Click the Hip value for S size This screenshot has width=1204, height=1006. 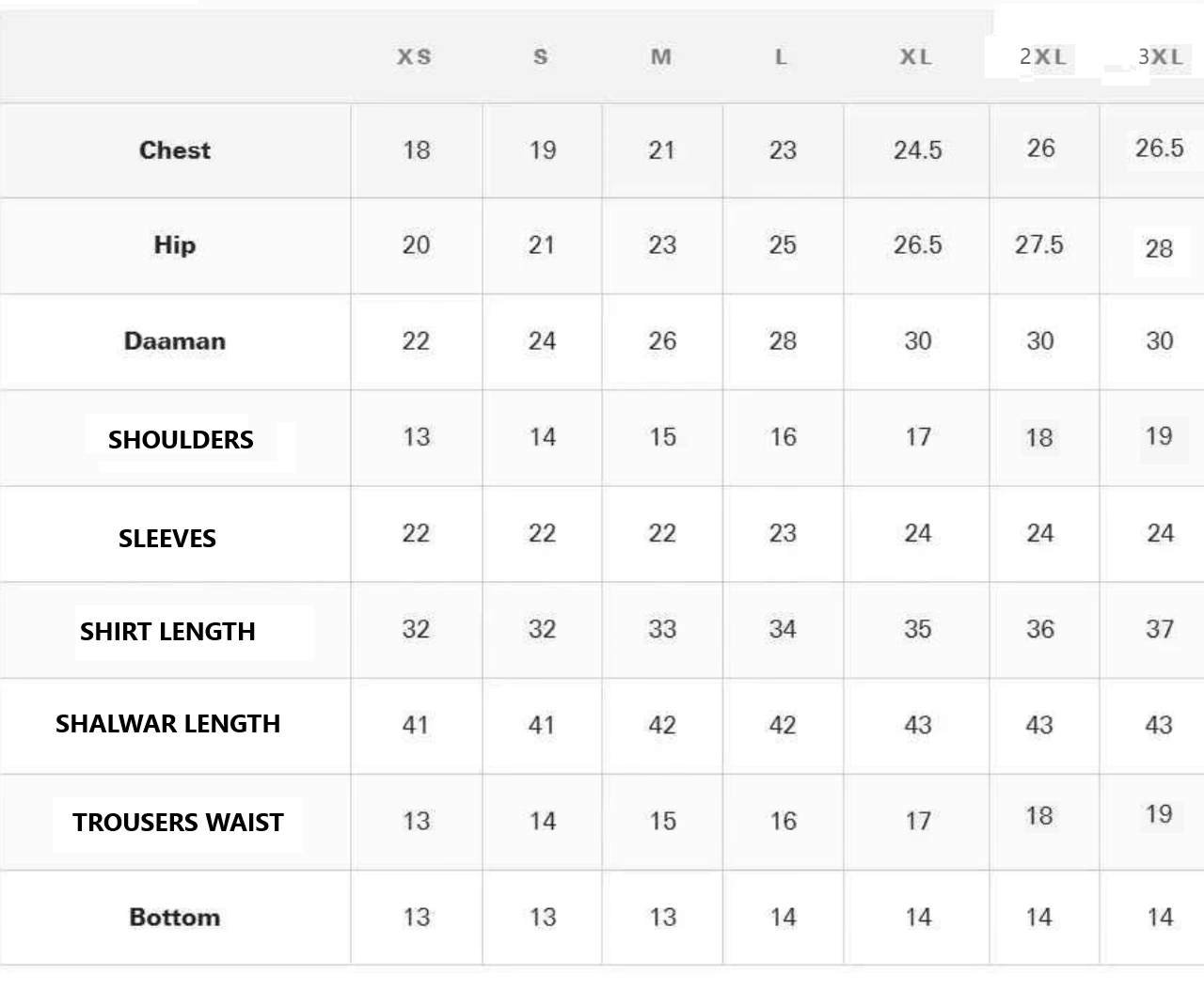coord(542,245)
